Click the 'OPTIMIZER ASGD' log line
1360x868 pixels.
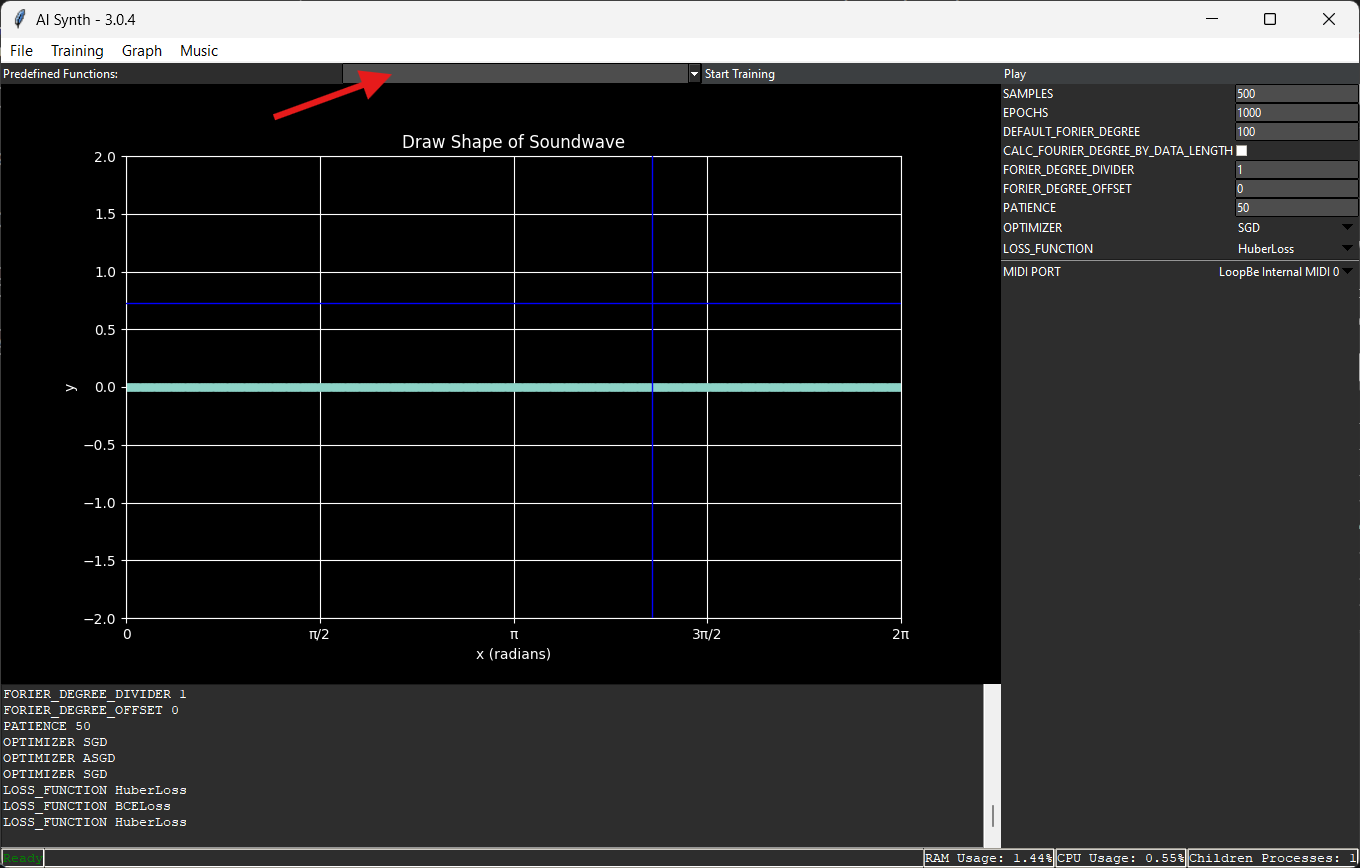pos(59,758)
